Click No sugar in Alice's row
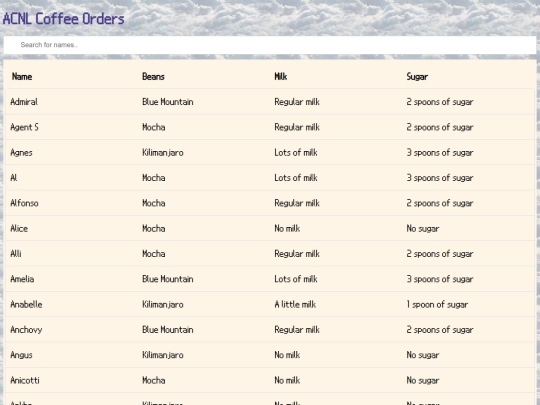Image resolution: width=540 pixels, height=405 pixels. pyautogui.click(x=423, y=228)
